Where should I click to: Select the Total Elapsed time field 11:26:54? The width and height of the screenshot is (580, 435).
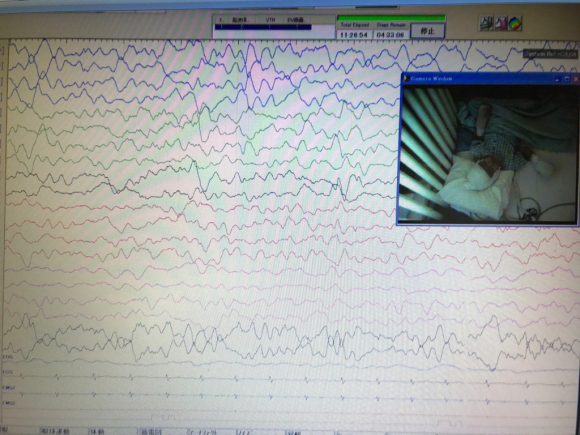pos(354,35)
